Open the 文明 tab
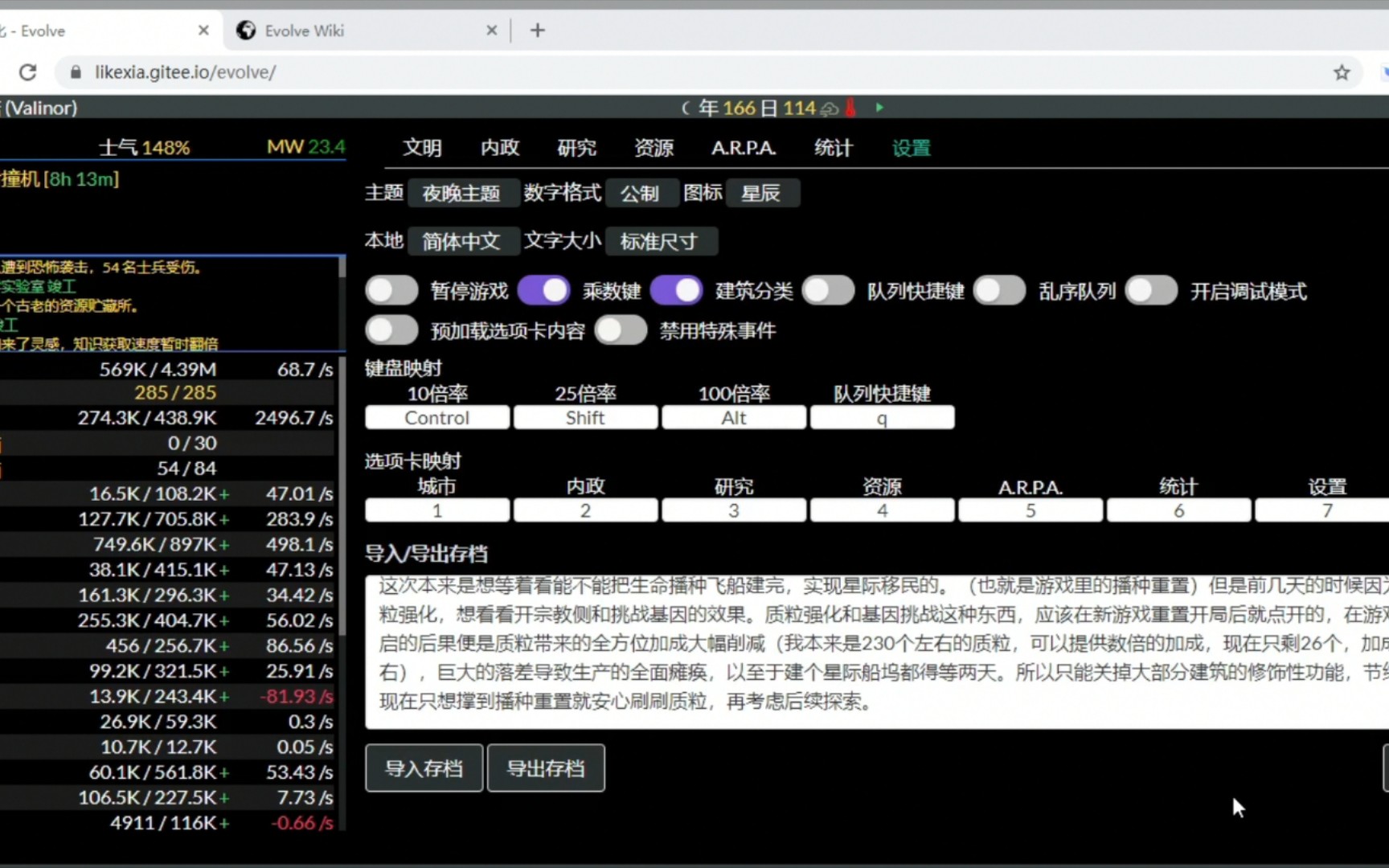The height and width of the screenshot is (868, 1389). click(422, 148)
